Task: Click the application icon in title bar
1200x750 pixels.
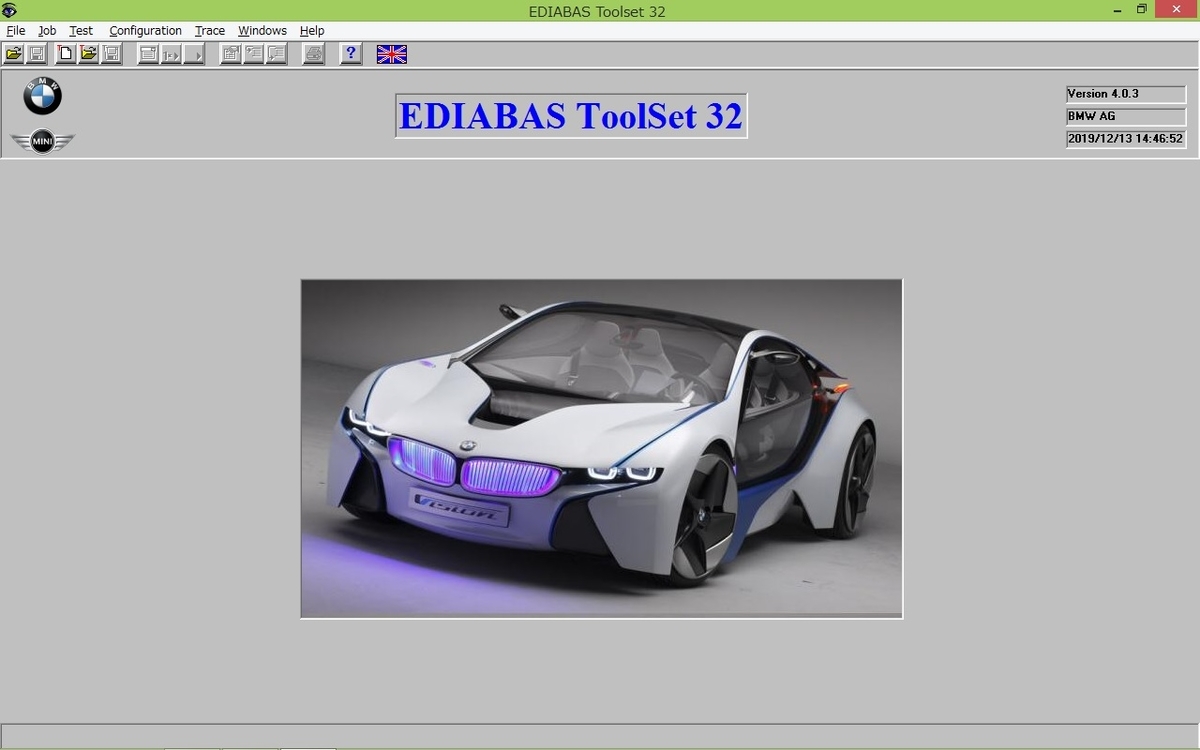Action: tap(10, 11)
